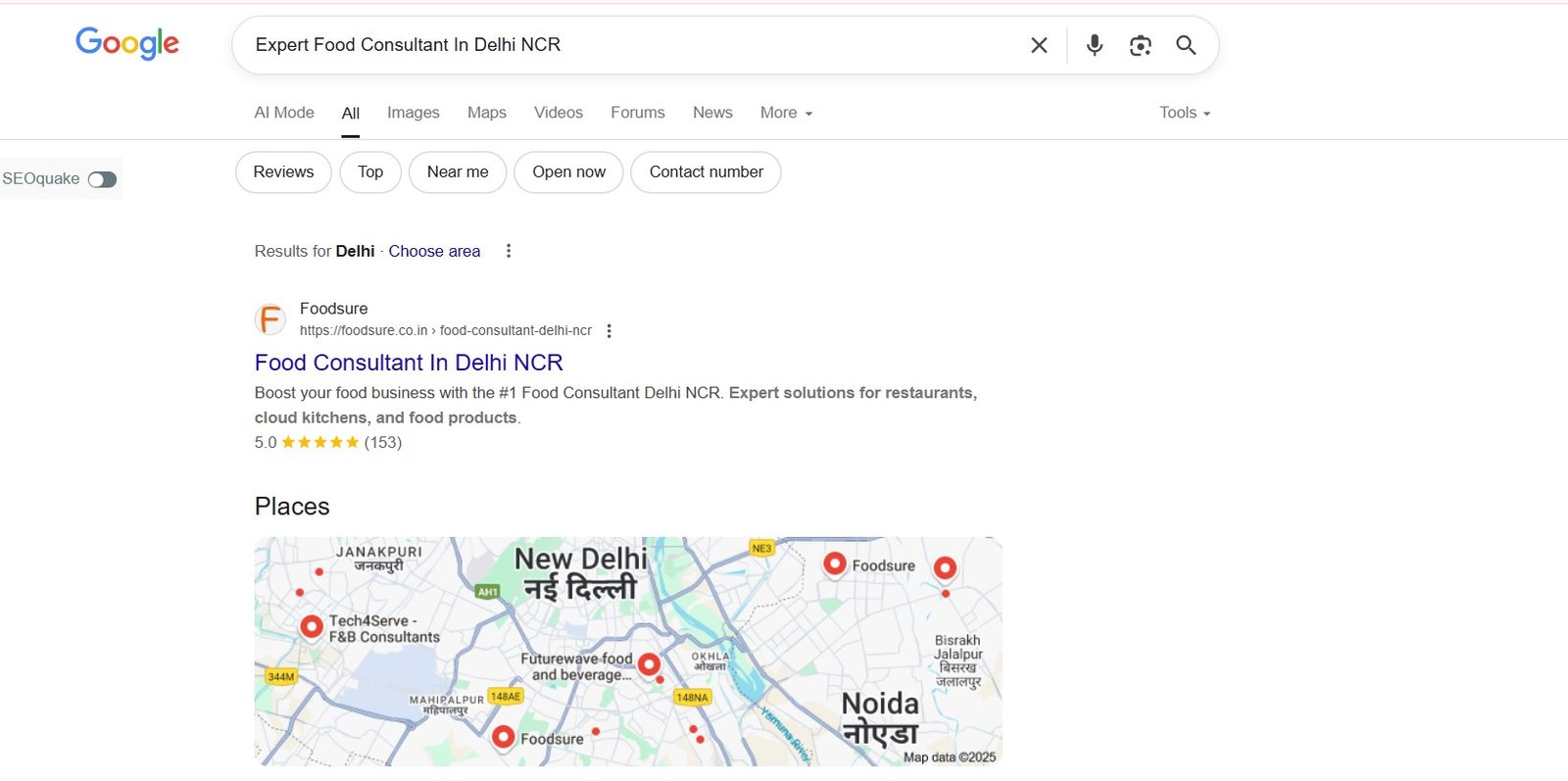Expand the Tools dropdown
This screenshot has height=781, width=1568.
click(1185, 113)
